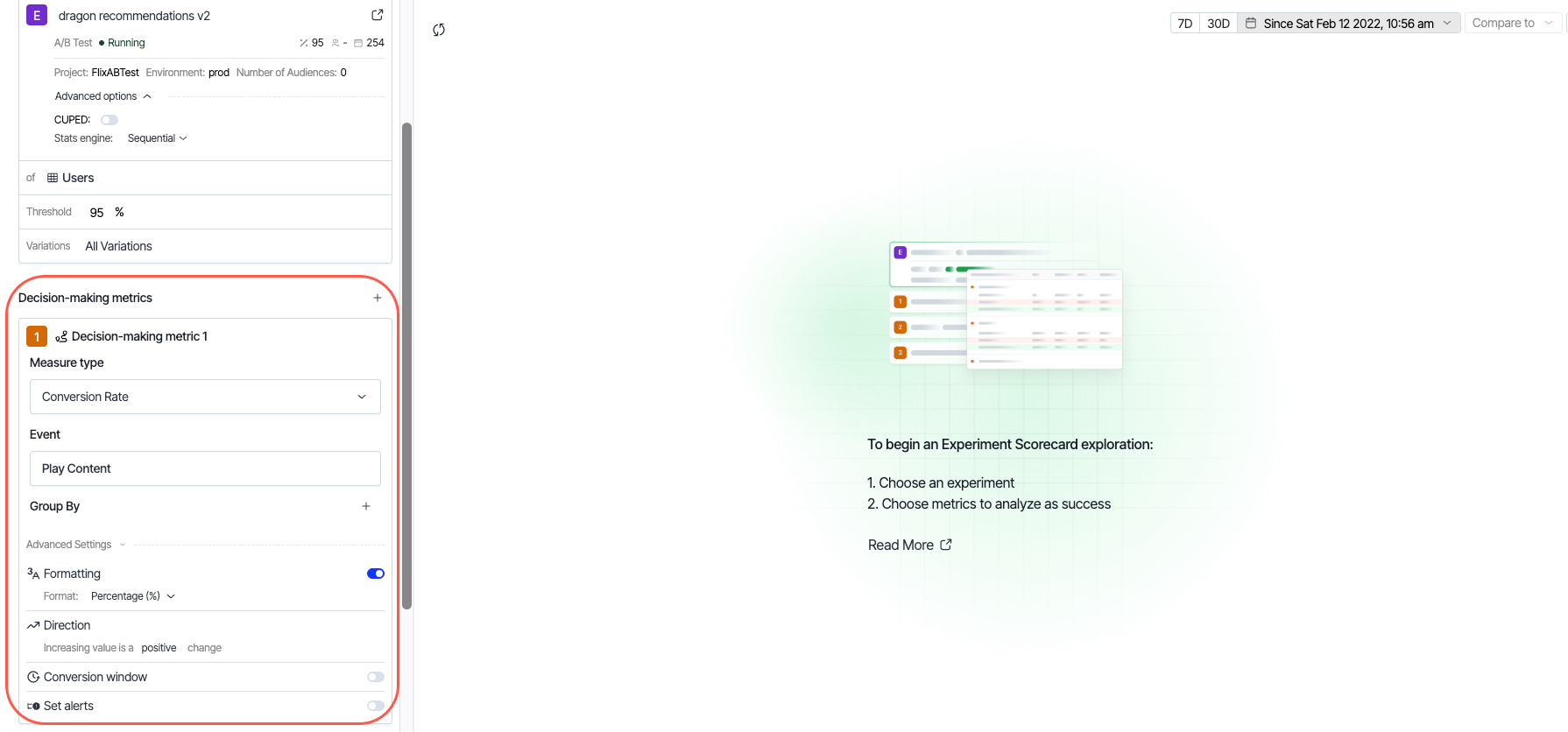Open experiment in new window icon
This screenshot has width=1568, height=732.
pyautogui.click(x=377, y=15)
